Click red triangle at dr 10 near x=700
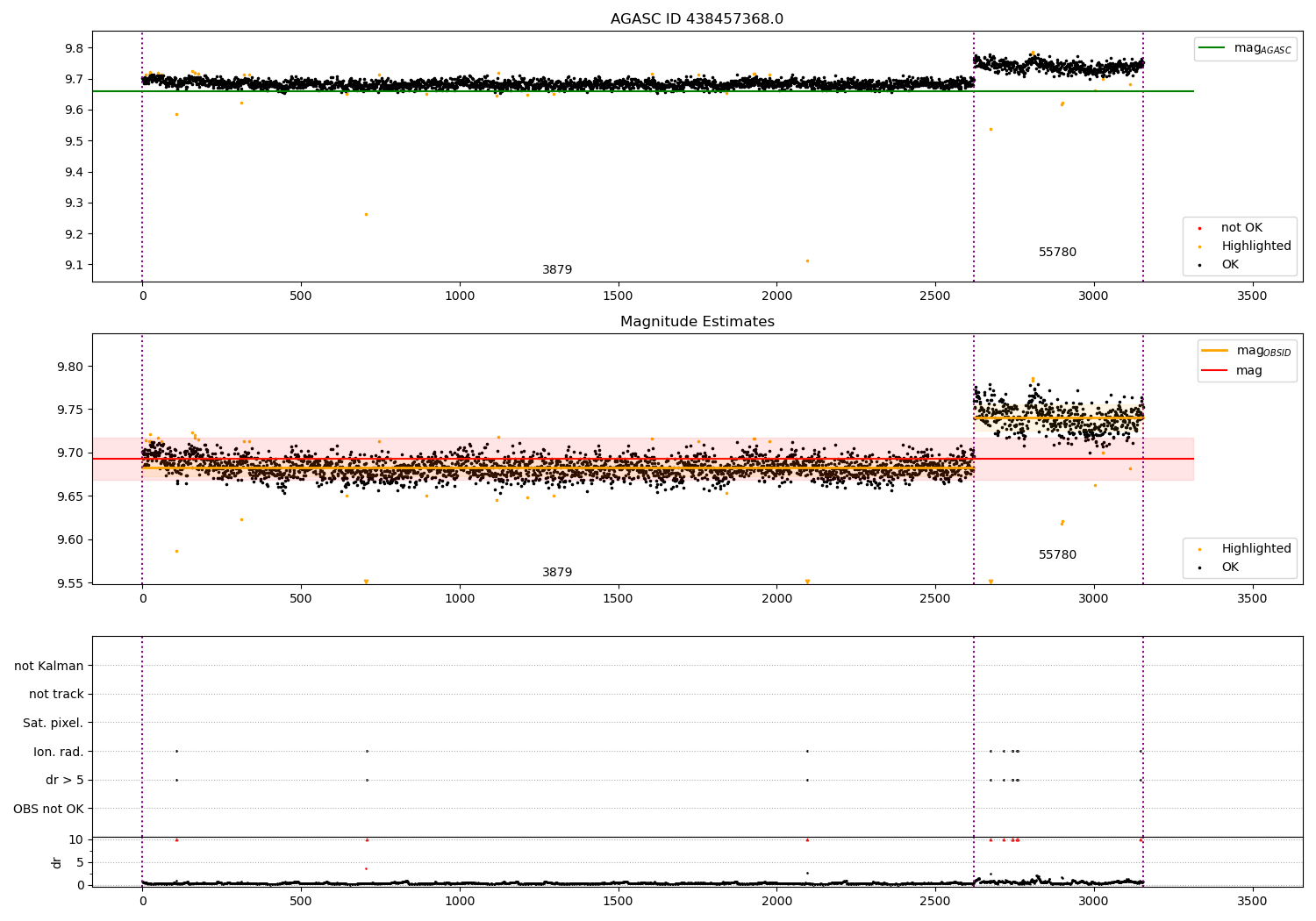This screenshot has height=921, width=1316. (367, 839)
